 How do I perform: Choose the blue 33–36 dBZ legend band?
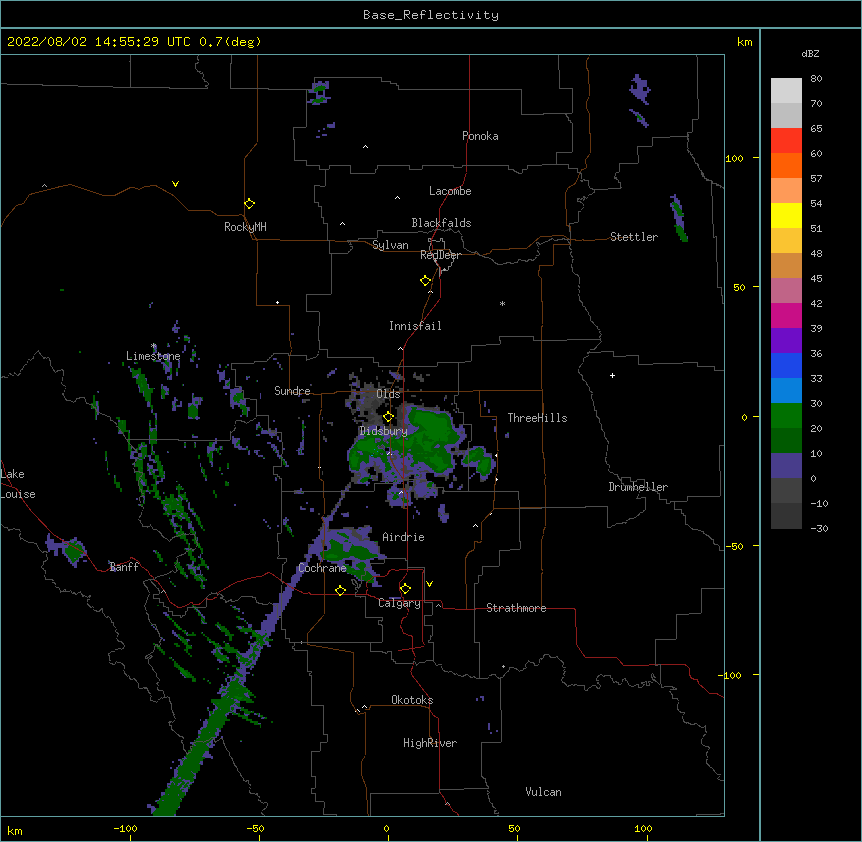(786, 365)
